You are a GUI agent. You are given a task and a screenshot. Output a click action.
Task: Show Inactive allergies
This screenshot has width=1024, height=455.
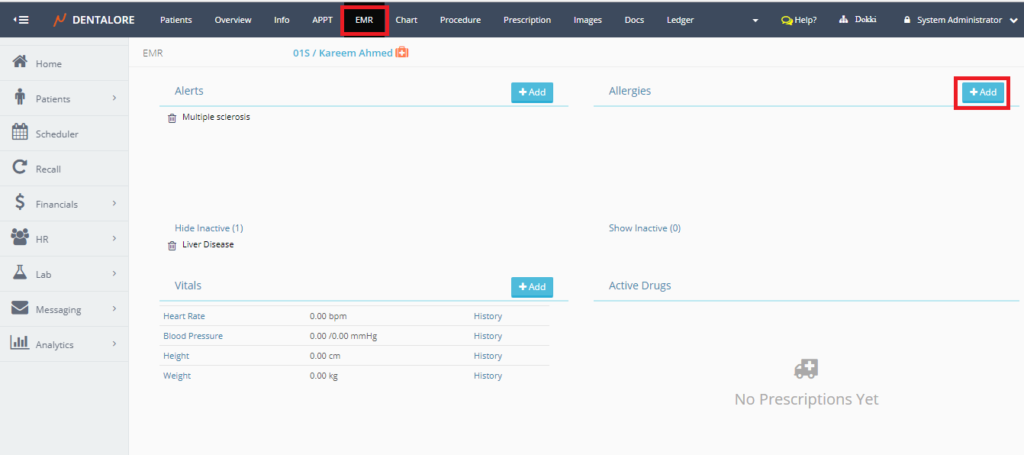point(644,228)
